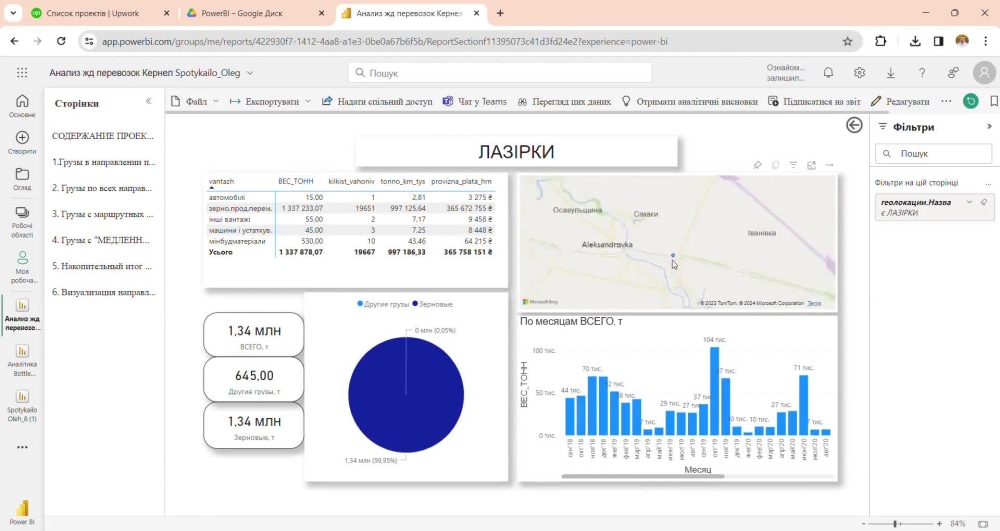Open page СОДЕРЖАНИЕ ПРОЕК...
The image size is (1000, 531).
pos(103,136)
